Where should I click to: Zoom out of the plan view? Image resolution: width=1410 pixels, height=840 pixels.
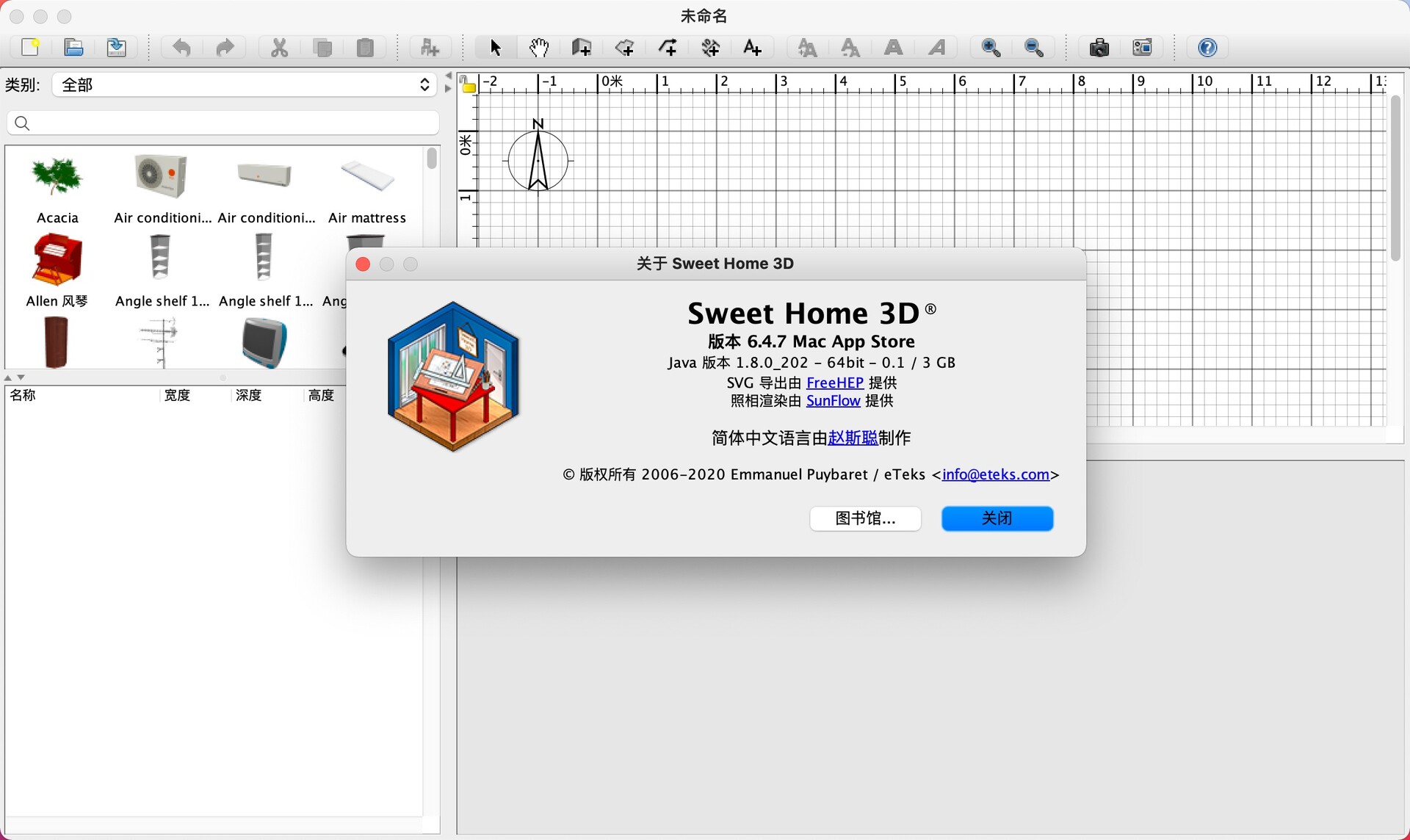(x=1034, y=47)
